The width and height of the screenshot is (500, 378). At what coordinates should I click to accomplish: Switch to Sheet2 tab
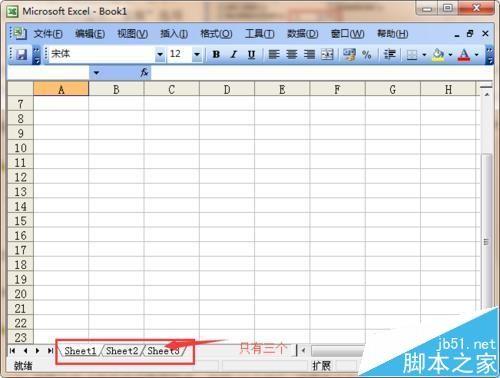pos(122,351)
